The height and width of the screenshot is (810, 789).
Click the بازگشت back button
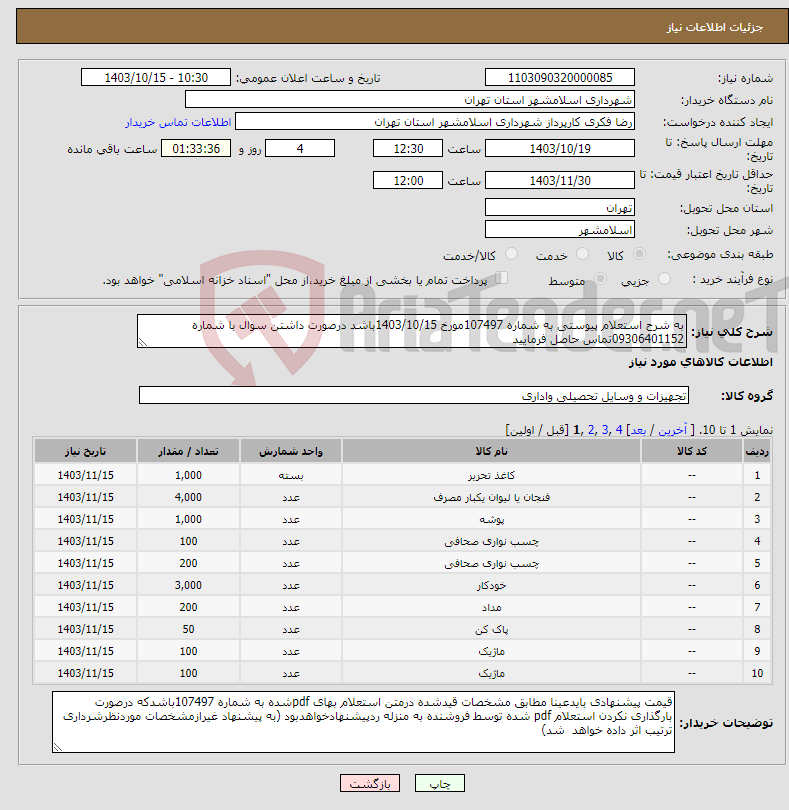(x=370, y=783)
